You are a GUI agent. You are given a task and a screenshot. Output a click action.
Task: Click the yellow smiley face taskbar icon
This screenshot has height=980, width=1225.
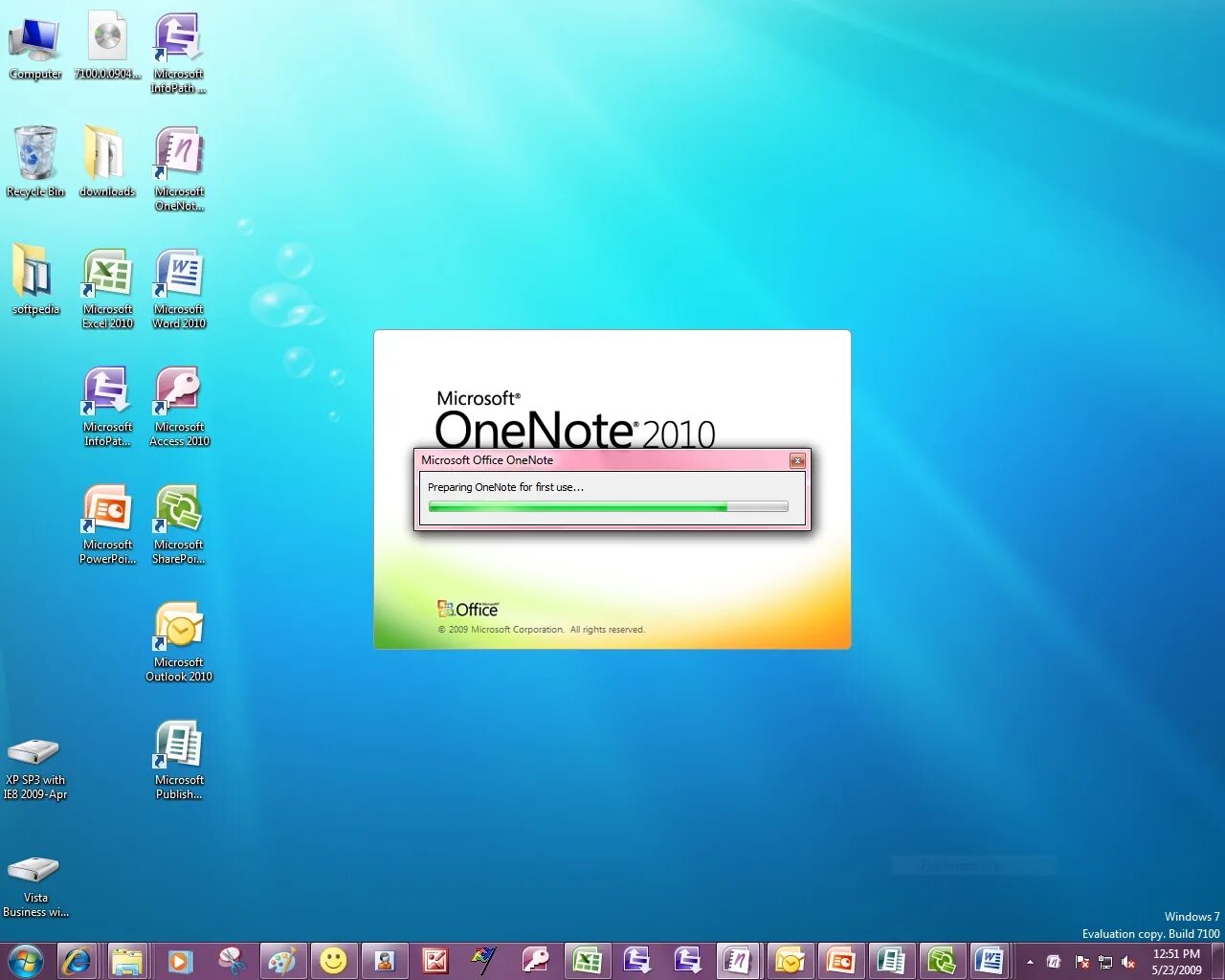pyautogui.click(x=333, y=960)
